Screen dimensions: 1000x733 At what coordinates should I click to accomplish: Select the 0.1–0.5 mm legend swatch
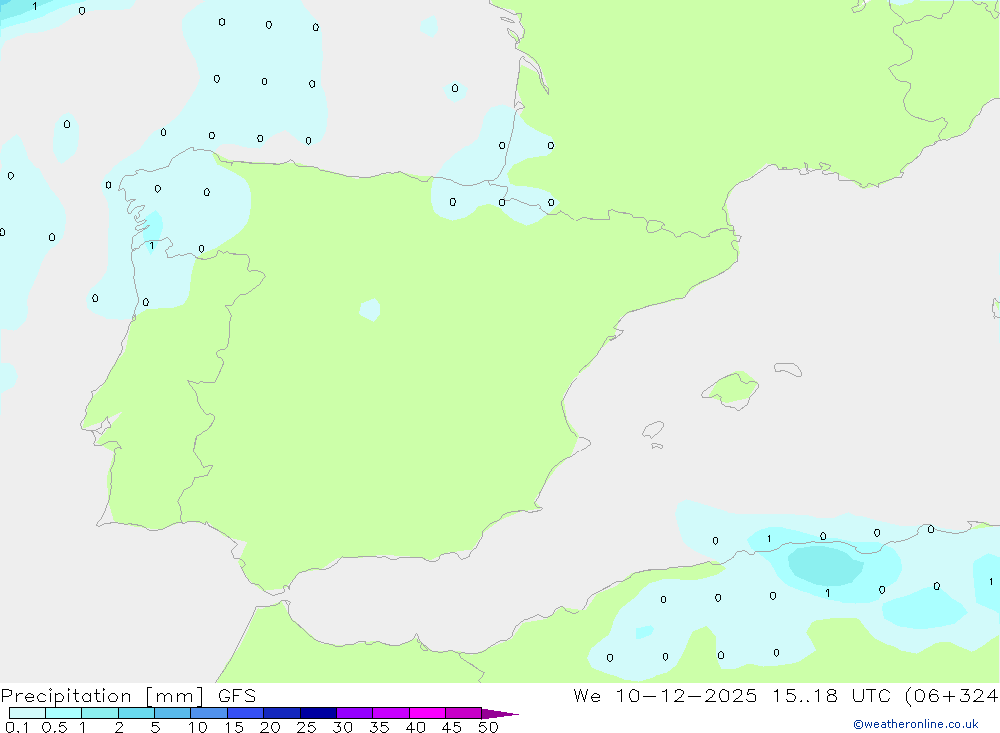pyautogui.click(x=27, y=713)
